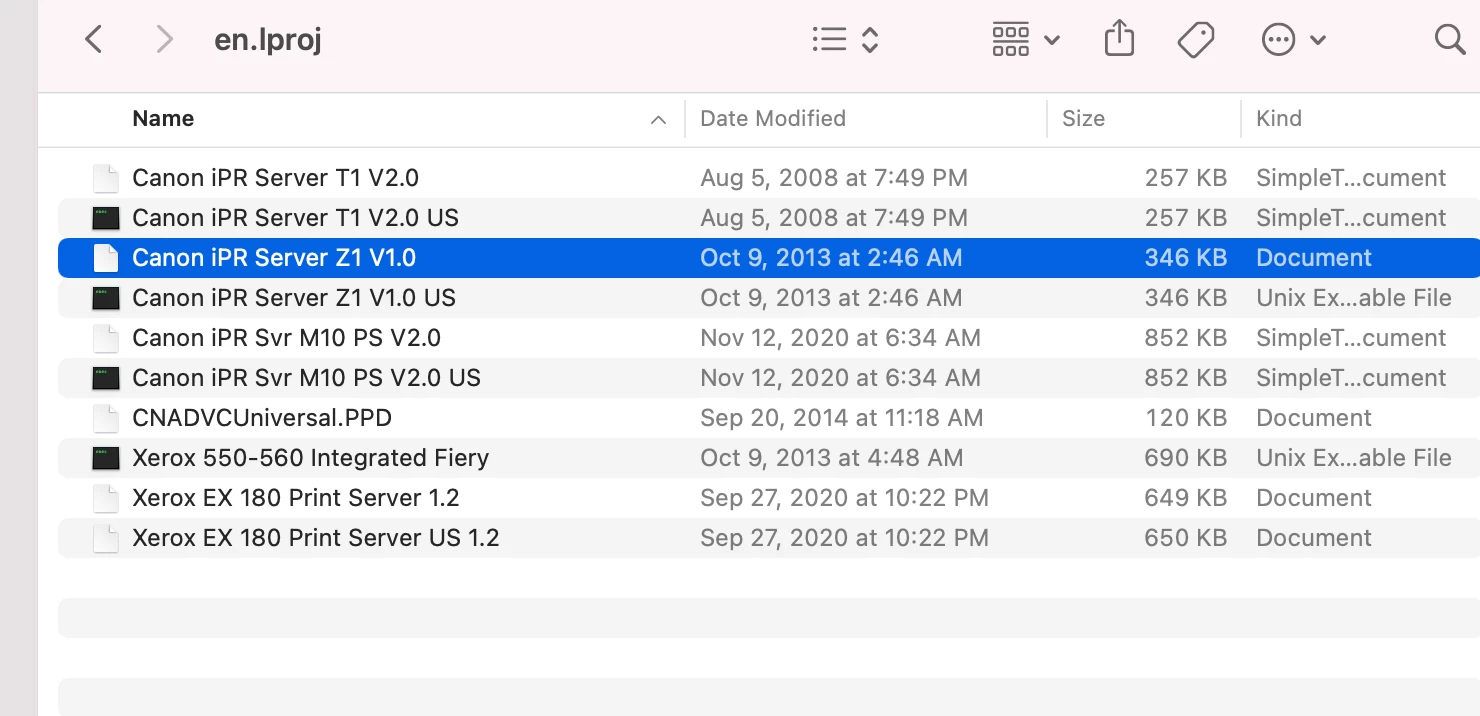Select file name Canon iPR Server Z1 V1.0
Screen dimensions: 1480x716
(x=274, y=258)
